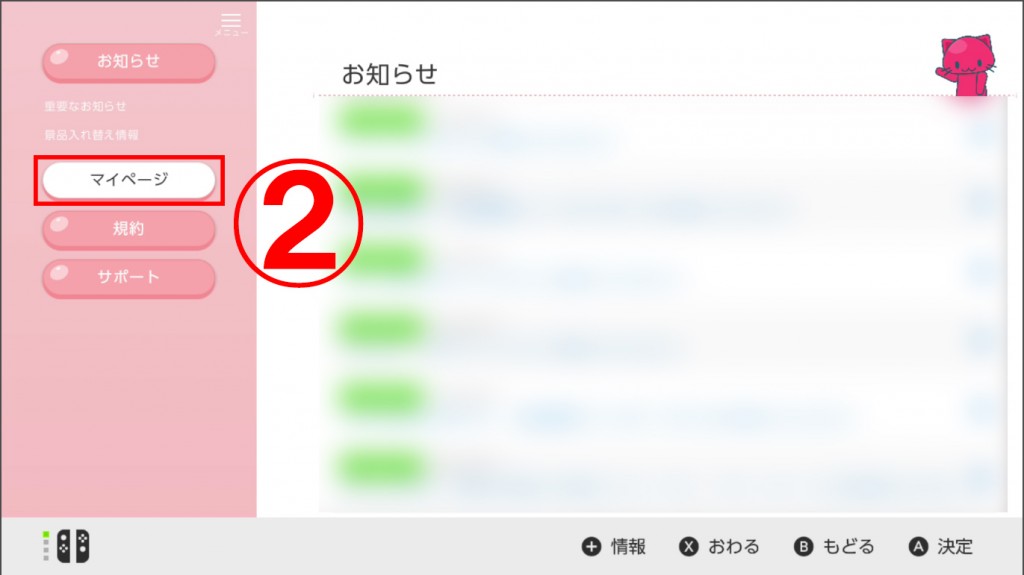
Task: Open the hamburger menu icon
Action: (x=231, y=24)
